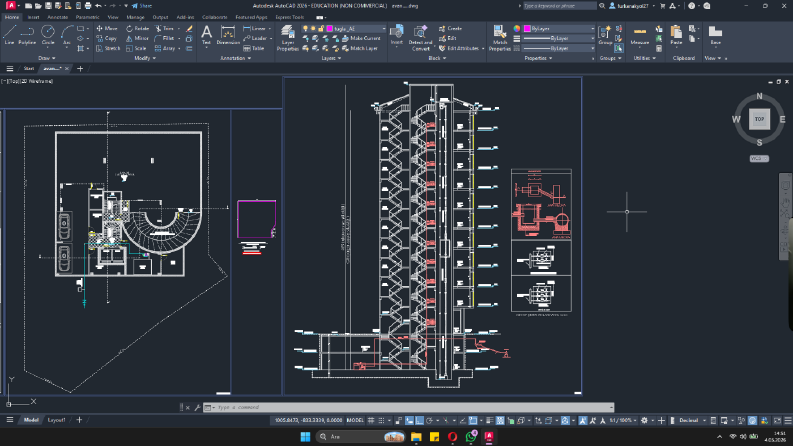Click the Move tool
Screen dimensions: 793x446
(107, 28)
